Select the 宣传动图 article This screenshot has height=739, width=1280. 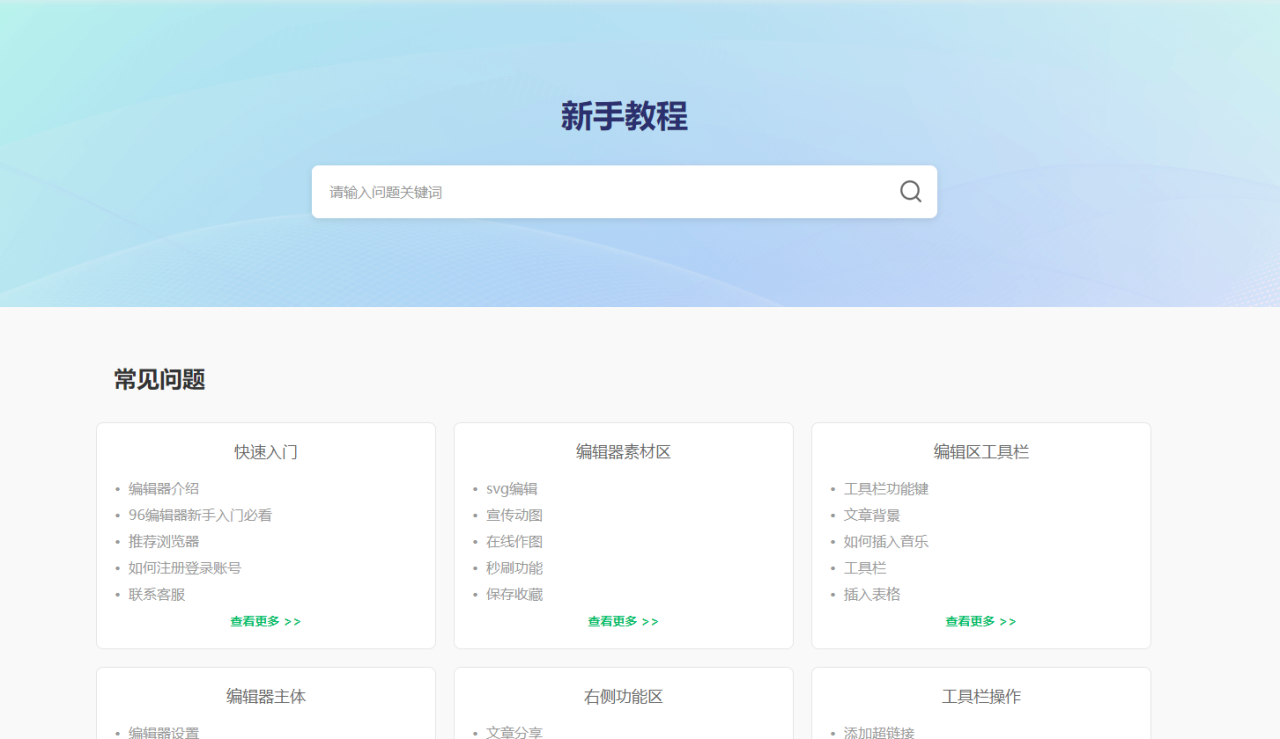(514, 515)
